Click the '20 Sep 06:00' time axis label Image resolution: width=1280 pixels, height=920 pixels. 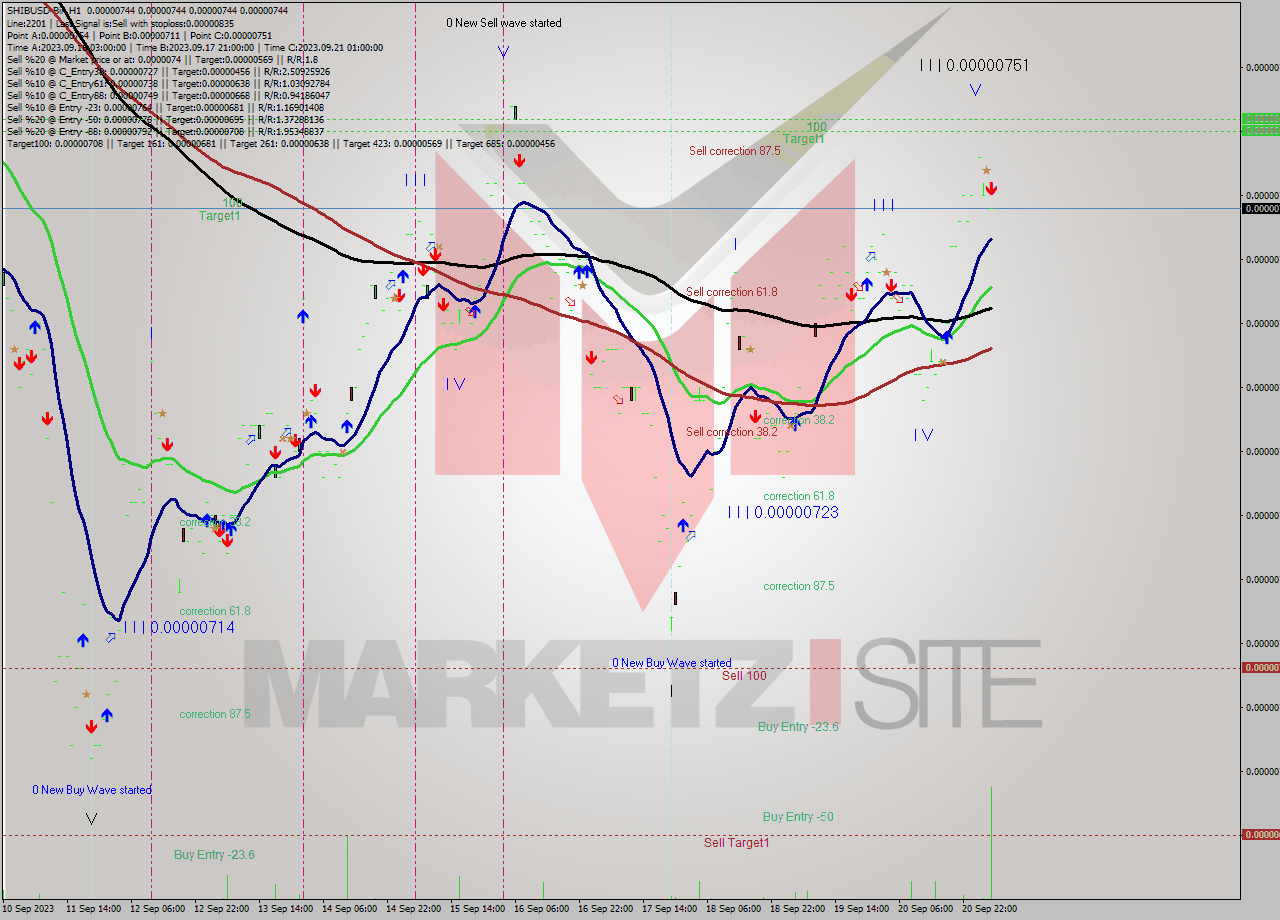point(926,909)
